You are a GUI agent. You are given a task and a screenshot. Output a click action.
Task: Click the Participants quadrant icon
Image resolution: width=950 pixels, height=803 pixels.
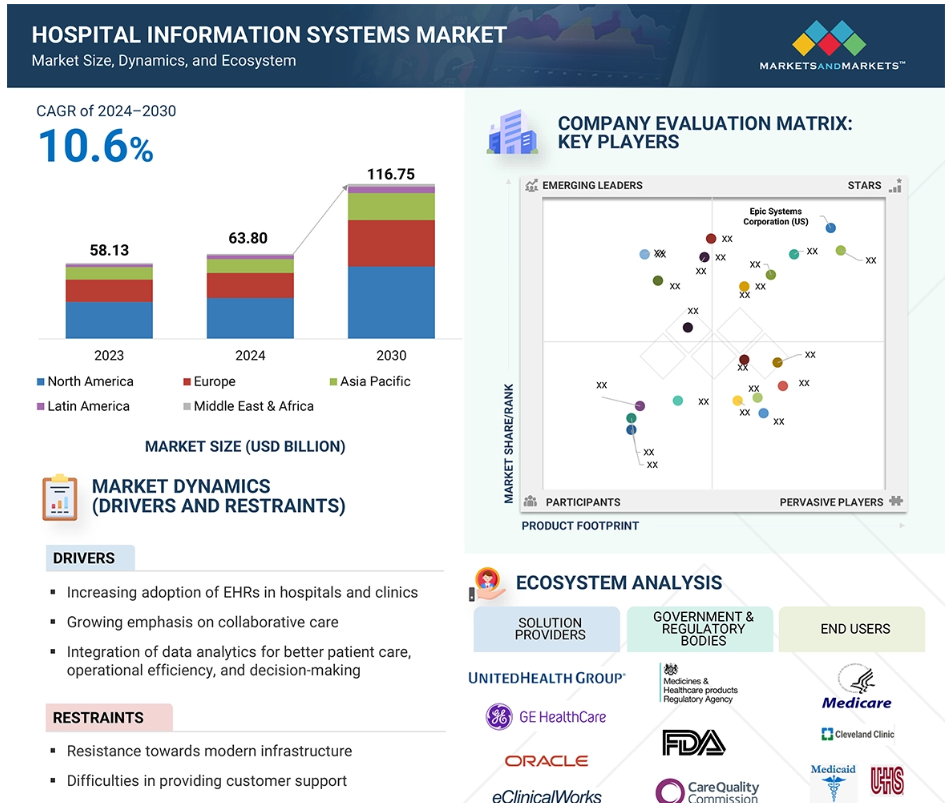click(x=530, y=501)
